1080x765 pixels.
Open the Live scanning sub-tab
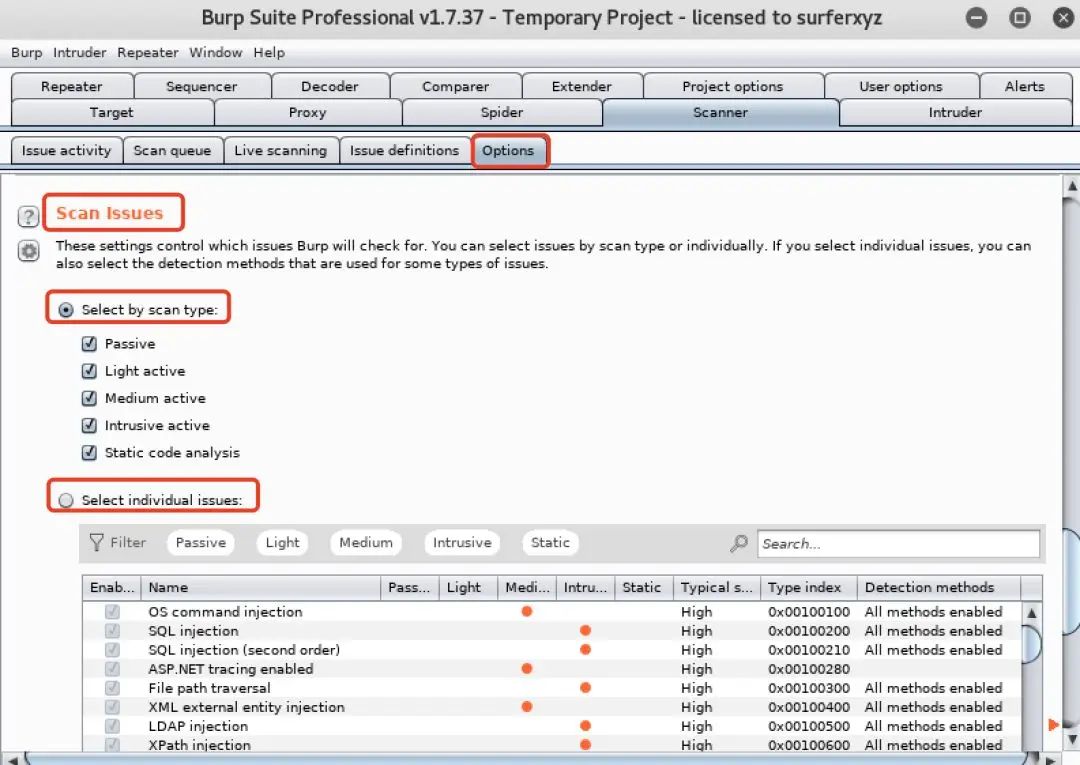(x=280, y=150)
